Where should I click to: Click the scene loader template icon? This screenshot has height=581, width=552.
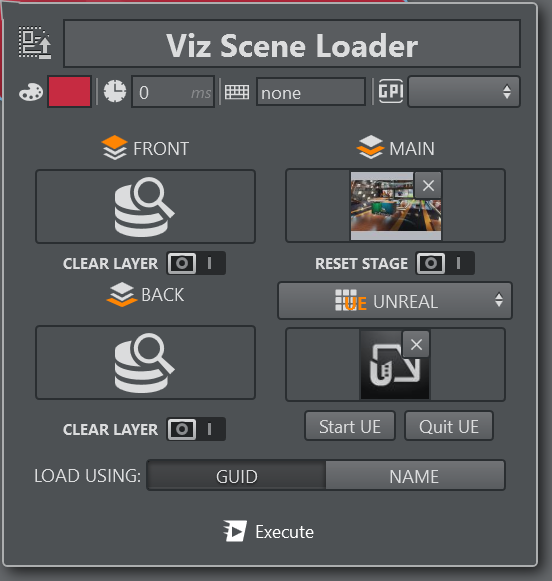pos(35,42)
